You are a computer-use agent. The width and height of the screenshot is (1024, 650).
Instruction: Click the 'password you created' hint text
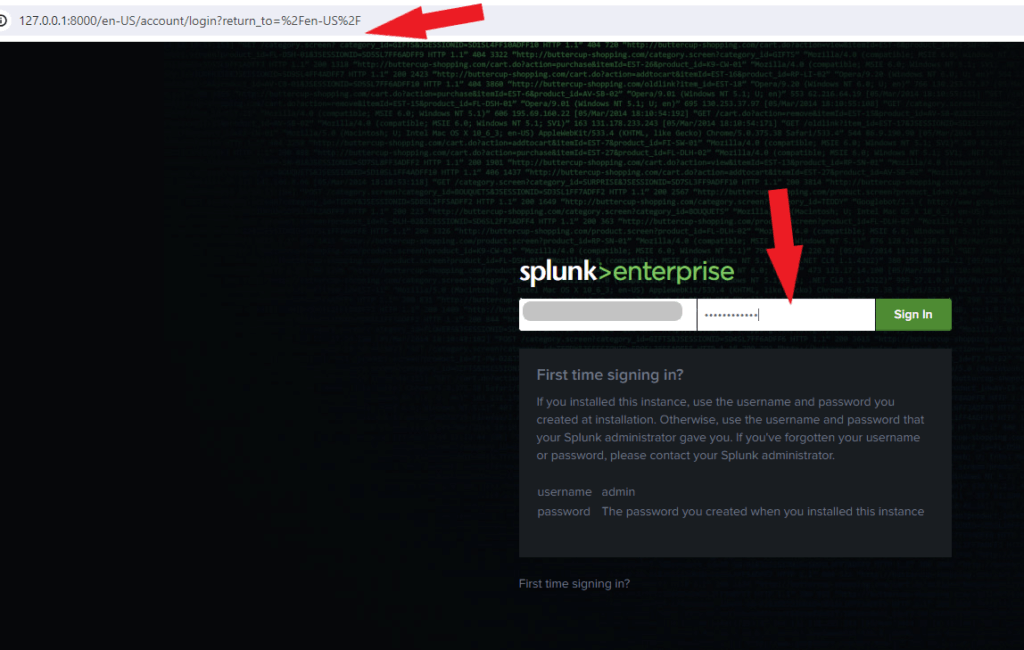click(x=763, y=512)
